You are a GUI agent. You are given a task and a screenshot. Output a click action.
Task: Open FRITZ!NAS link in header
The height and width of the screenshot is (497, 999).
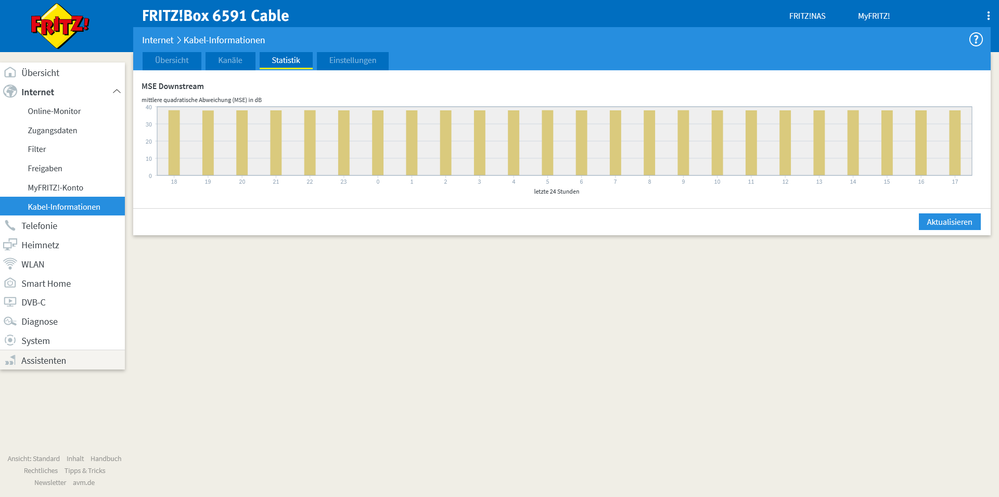807,17
